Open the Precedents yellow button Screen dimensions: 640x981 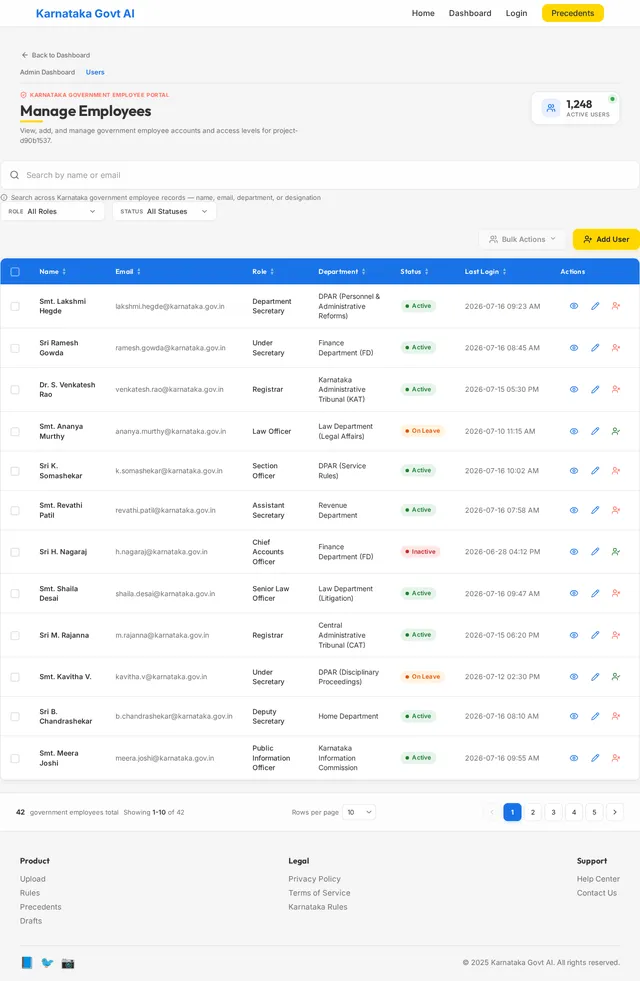point(572,13)
